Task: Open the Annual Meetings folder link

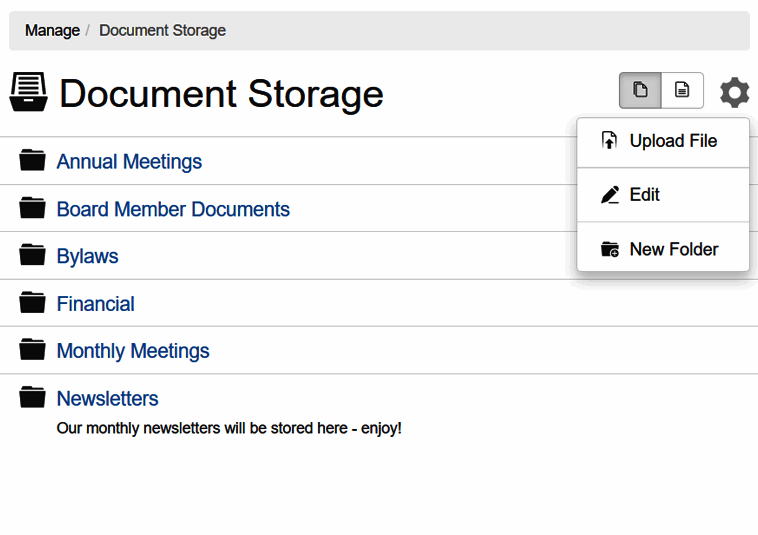Action: click(x=129, y=161)
